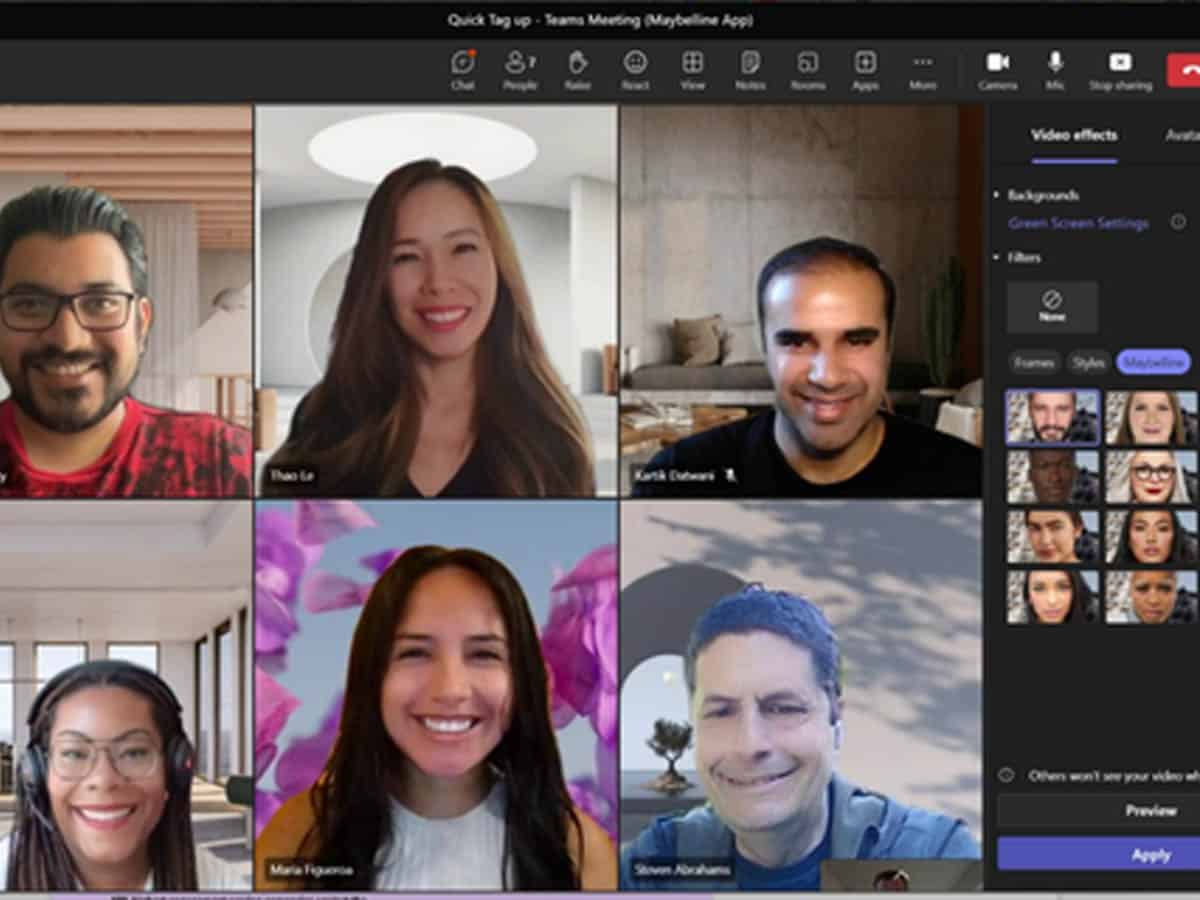Screen dimensions: 1200x900
Task: Select the None filter option
Action: [x=1052, y=306]
